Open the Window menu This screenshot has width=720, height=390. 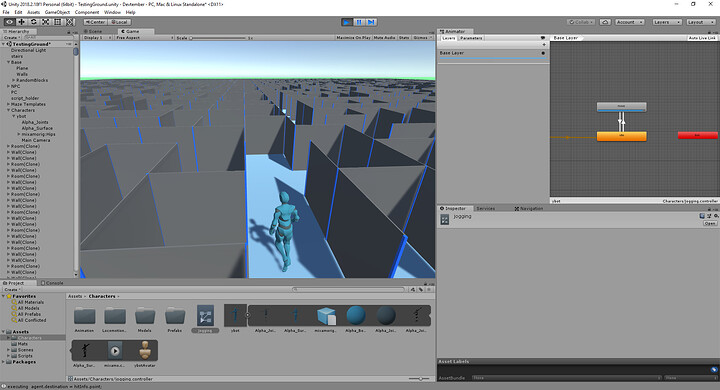tap(112, 12)
